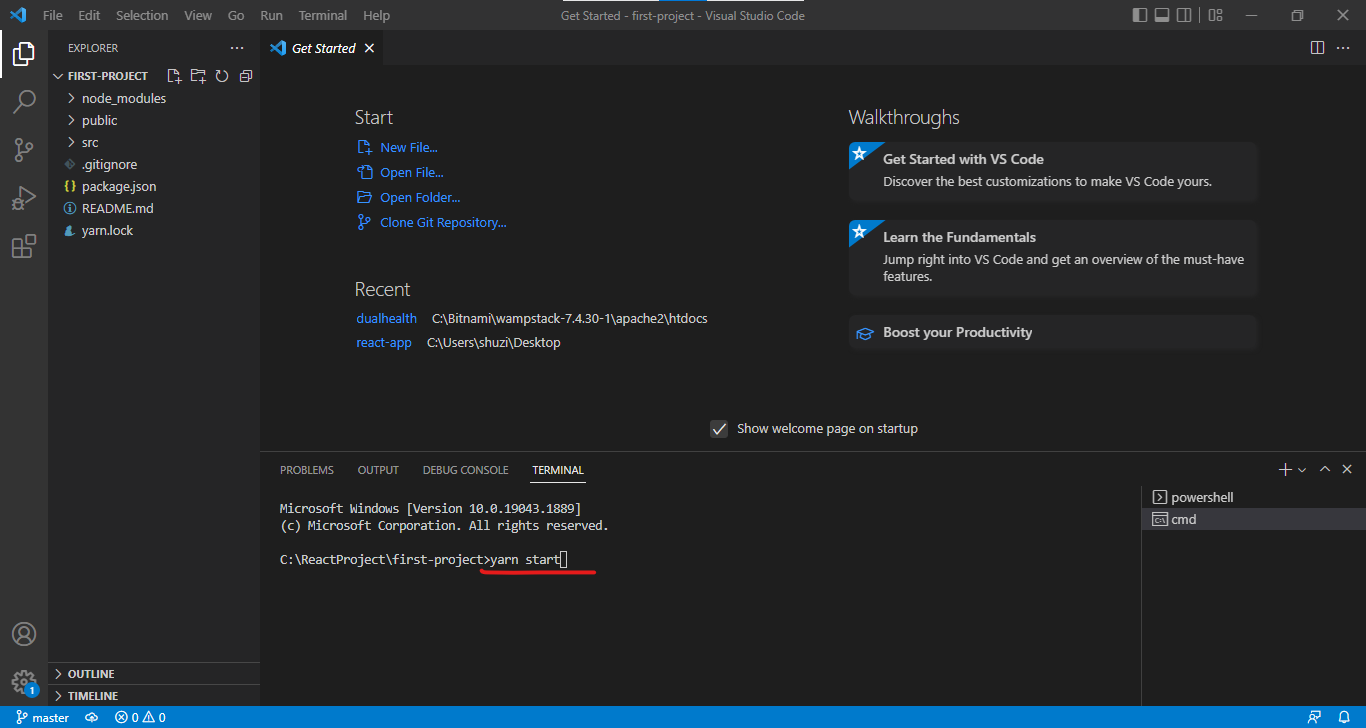Image resolution: width=1366 pixels, height=728 pixels.
Task: Open the Accounts menu icon
Action: click(x=24, y=634)
